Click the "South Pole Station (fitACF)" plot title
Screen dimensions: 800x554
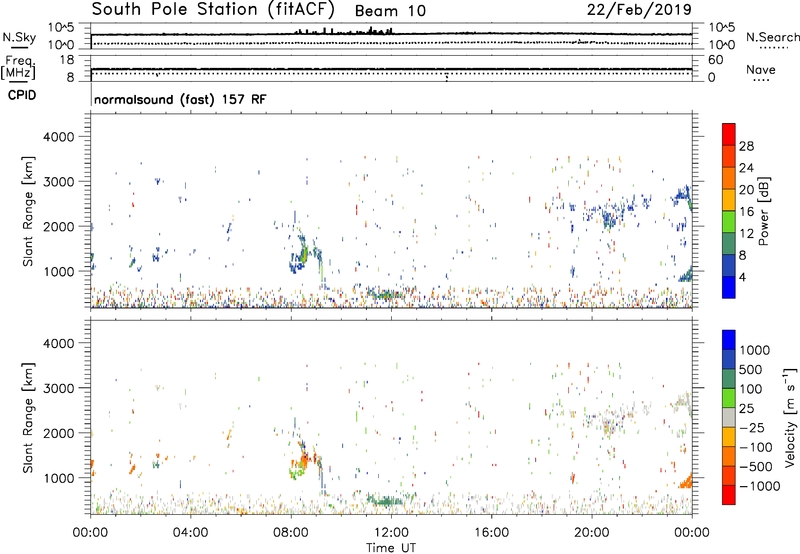click(x=213, y=10)
